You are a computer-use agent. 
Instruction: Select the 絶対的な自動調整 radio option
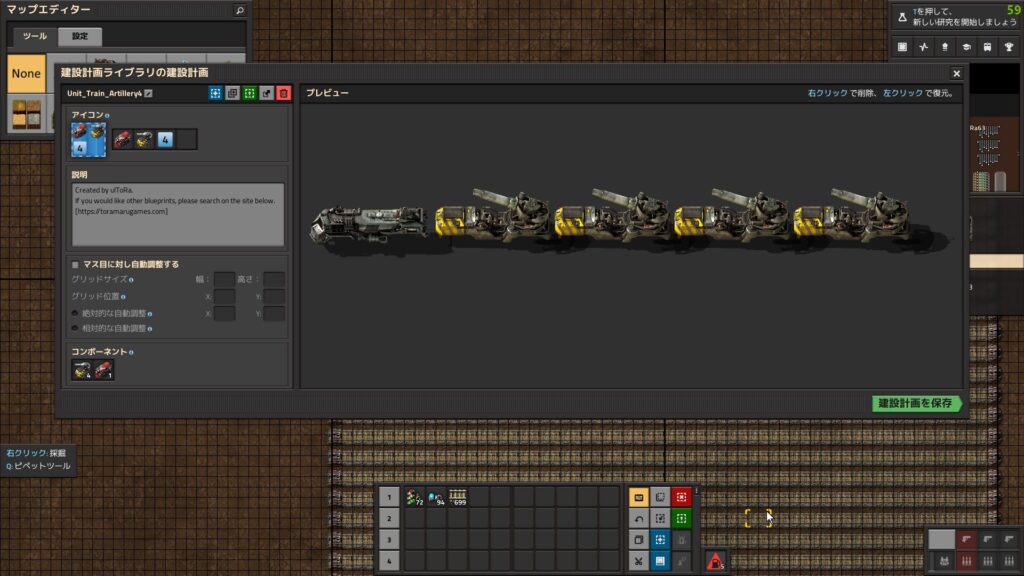75,313
